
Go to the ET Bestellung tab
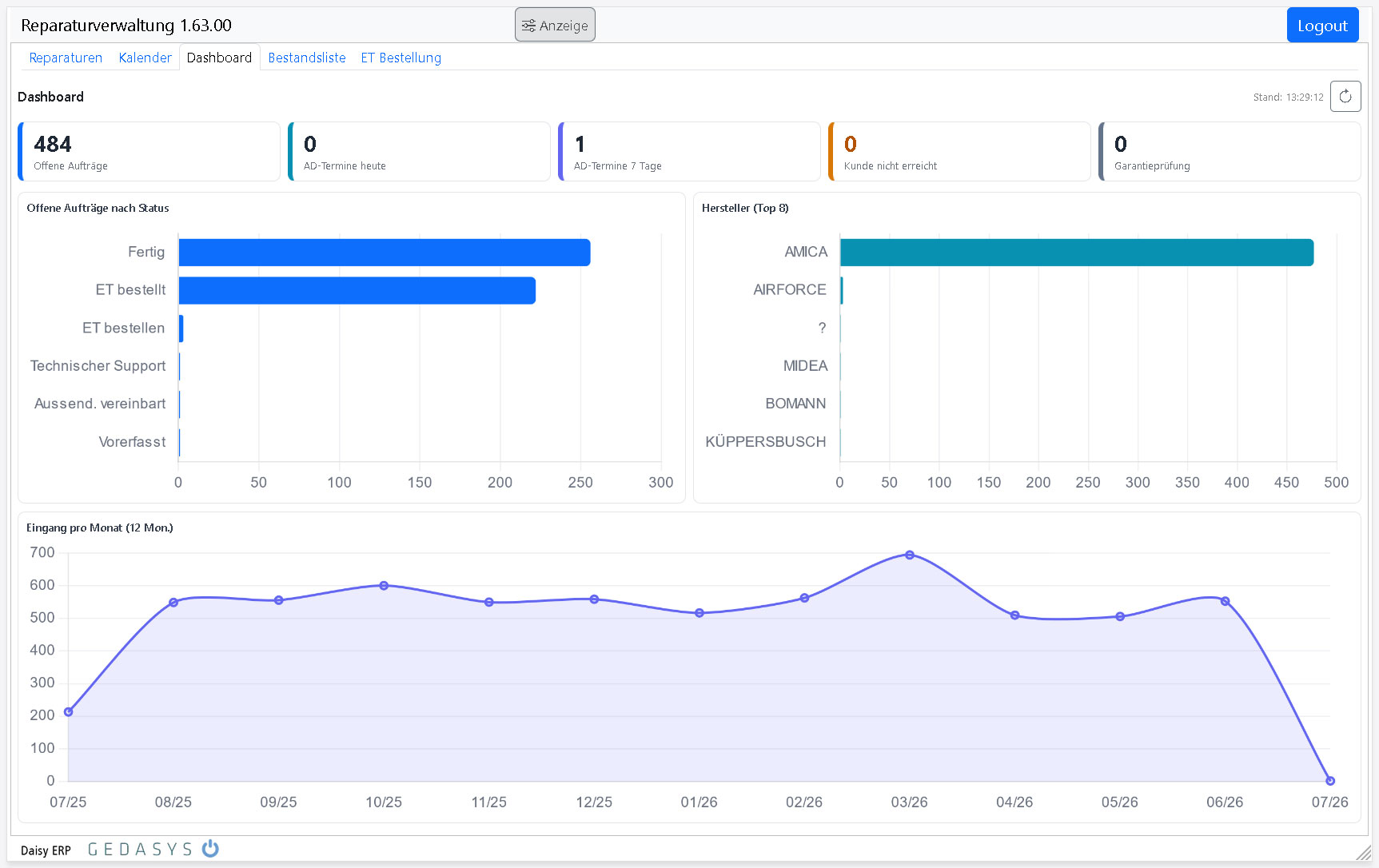(x=401, y=58)
